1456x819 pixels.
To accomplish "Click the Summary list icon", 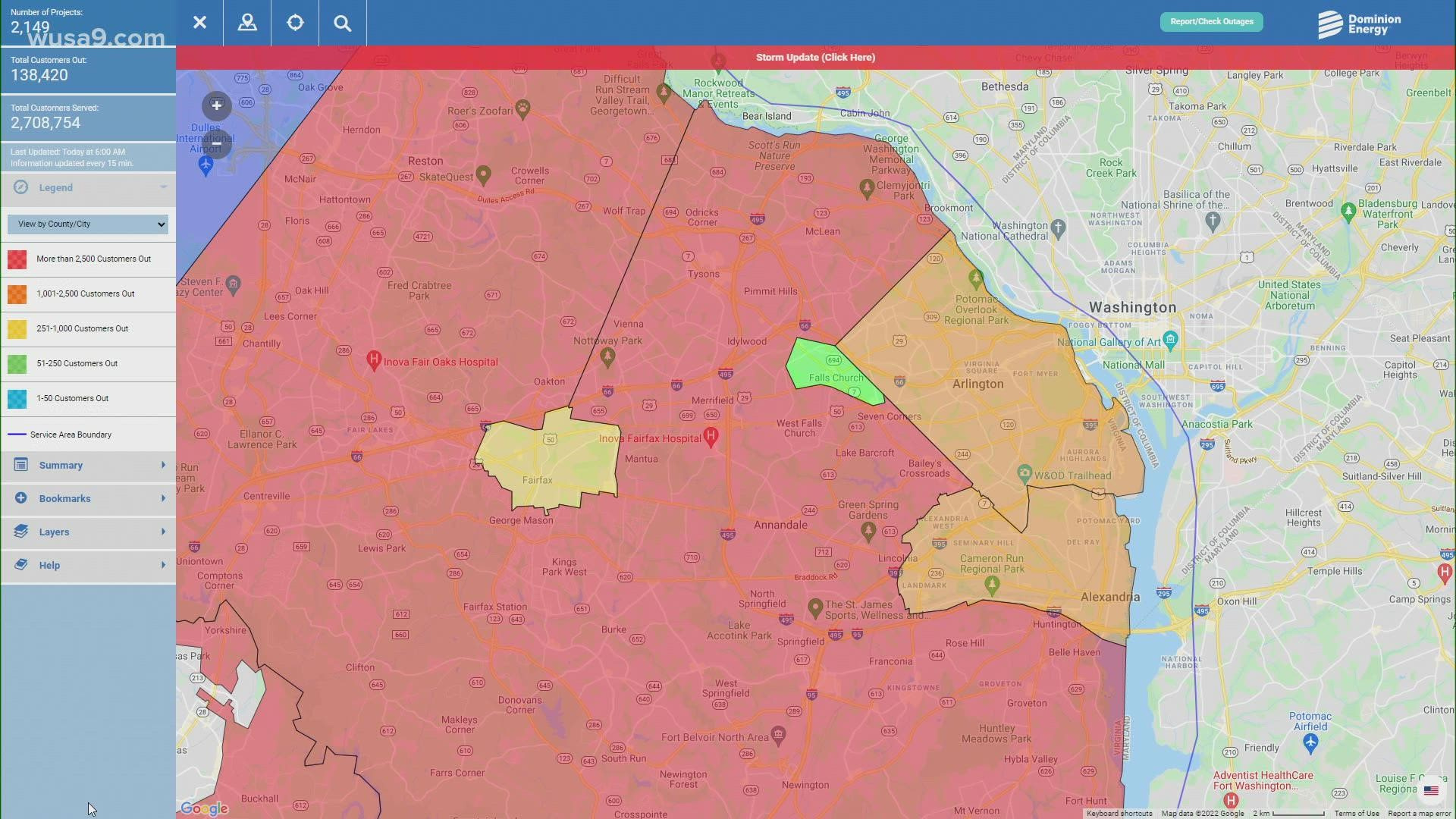I will click(20, 465).
